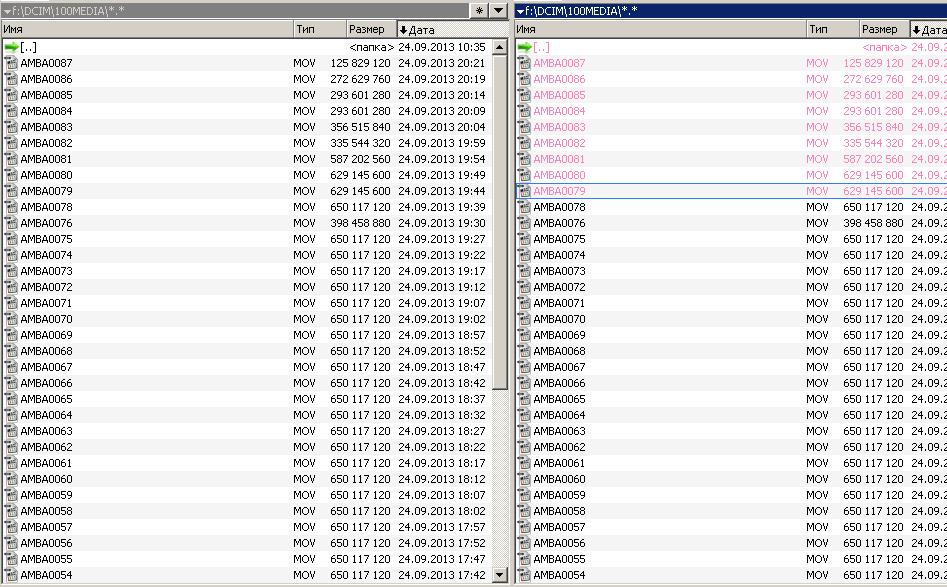The height and width of the screenshot is (587, 947).
Task: Select AMBA0083 file in the left panel
Action: tap(46, 127)
